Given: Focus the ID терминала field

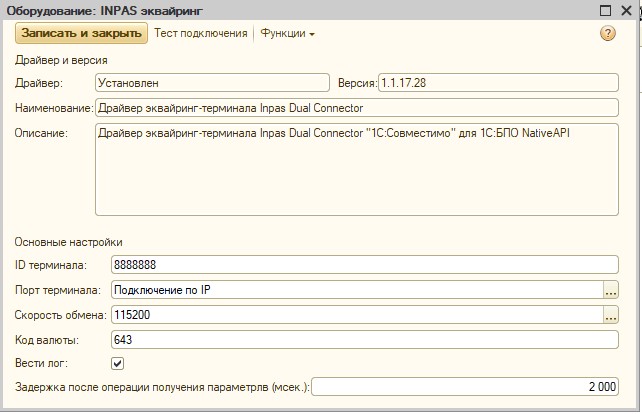Looking at the screenshot, I should (x=364, y=265).
